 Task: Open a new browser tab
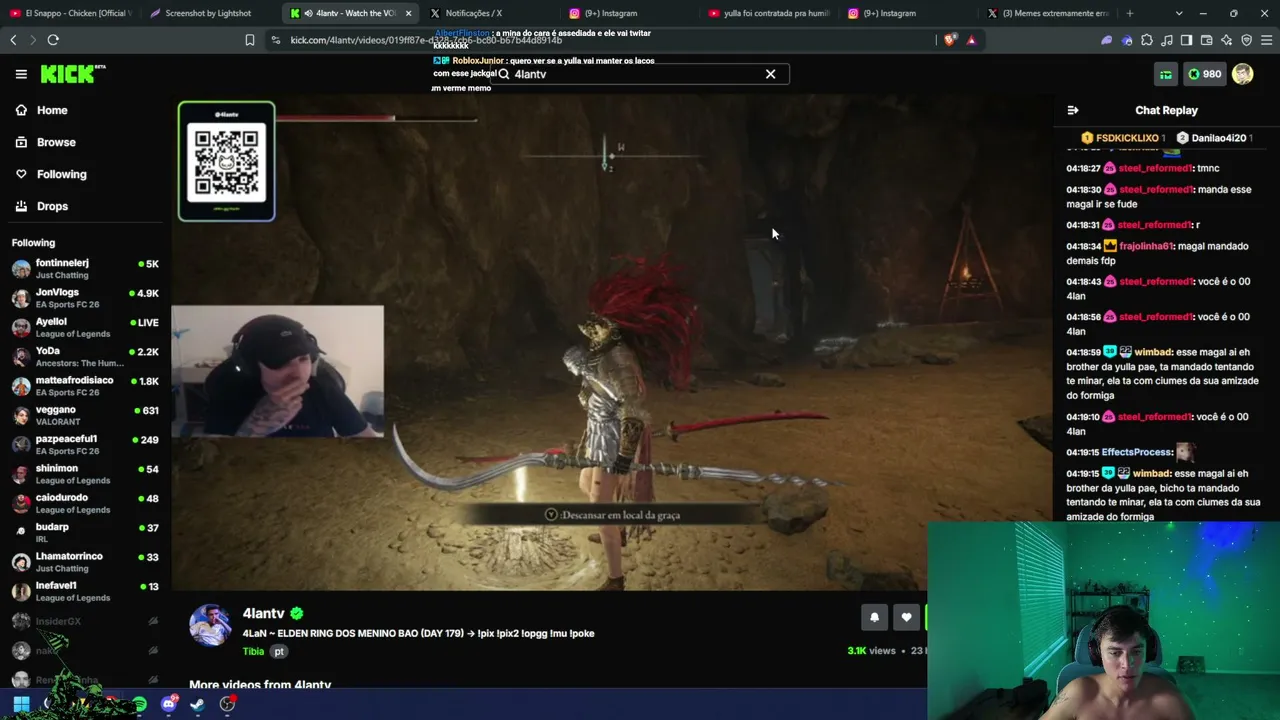click(x=1130, y=13)
